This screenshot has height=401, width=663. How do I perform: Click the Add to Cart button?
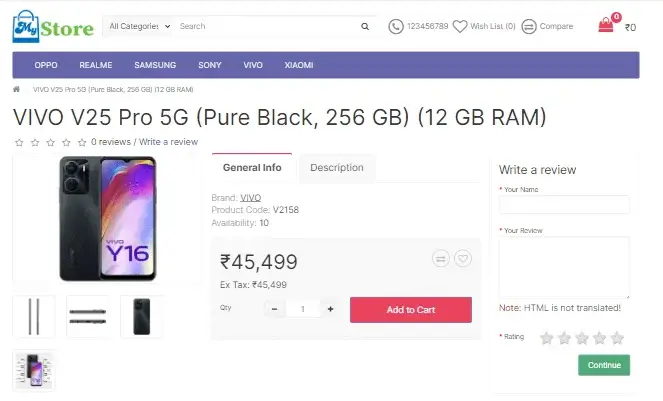pyautogui.click(x=410, y=310)
